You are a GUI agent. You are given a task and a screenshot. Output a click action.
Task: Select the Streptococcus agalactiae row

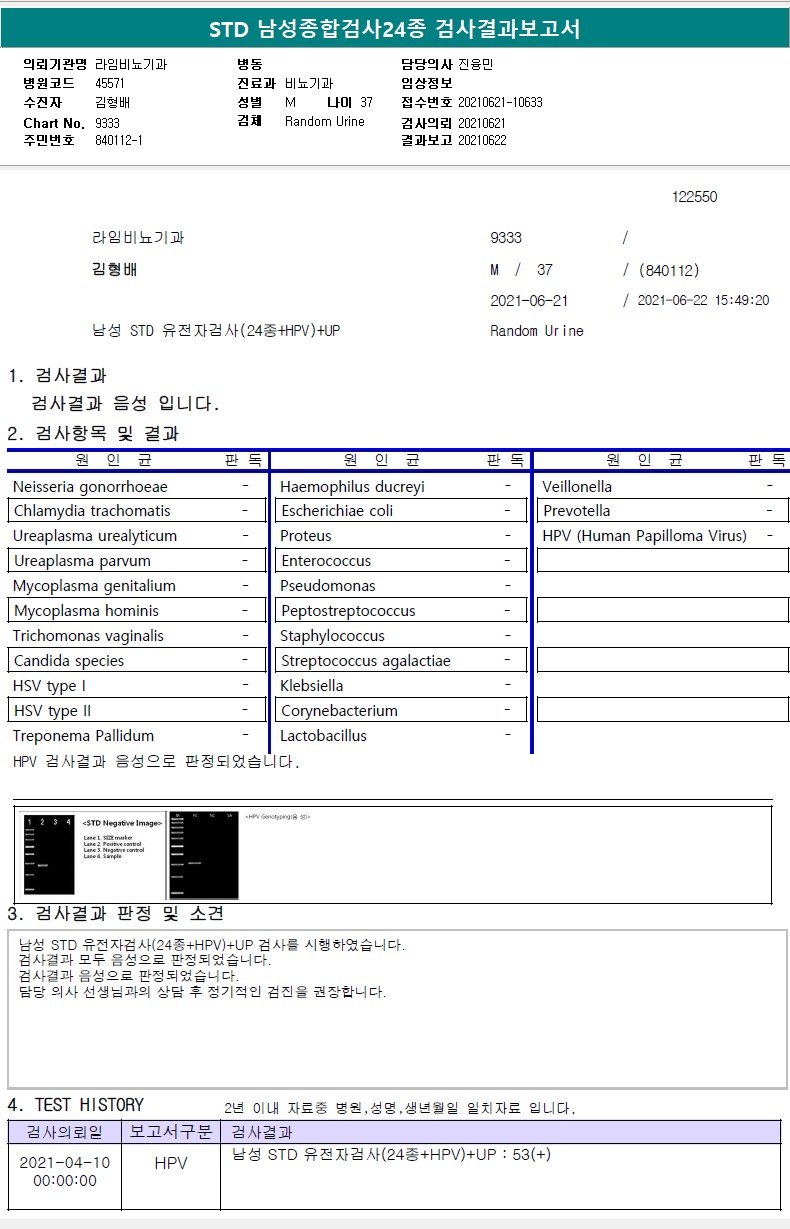coord(401,661)
